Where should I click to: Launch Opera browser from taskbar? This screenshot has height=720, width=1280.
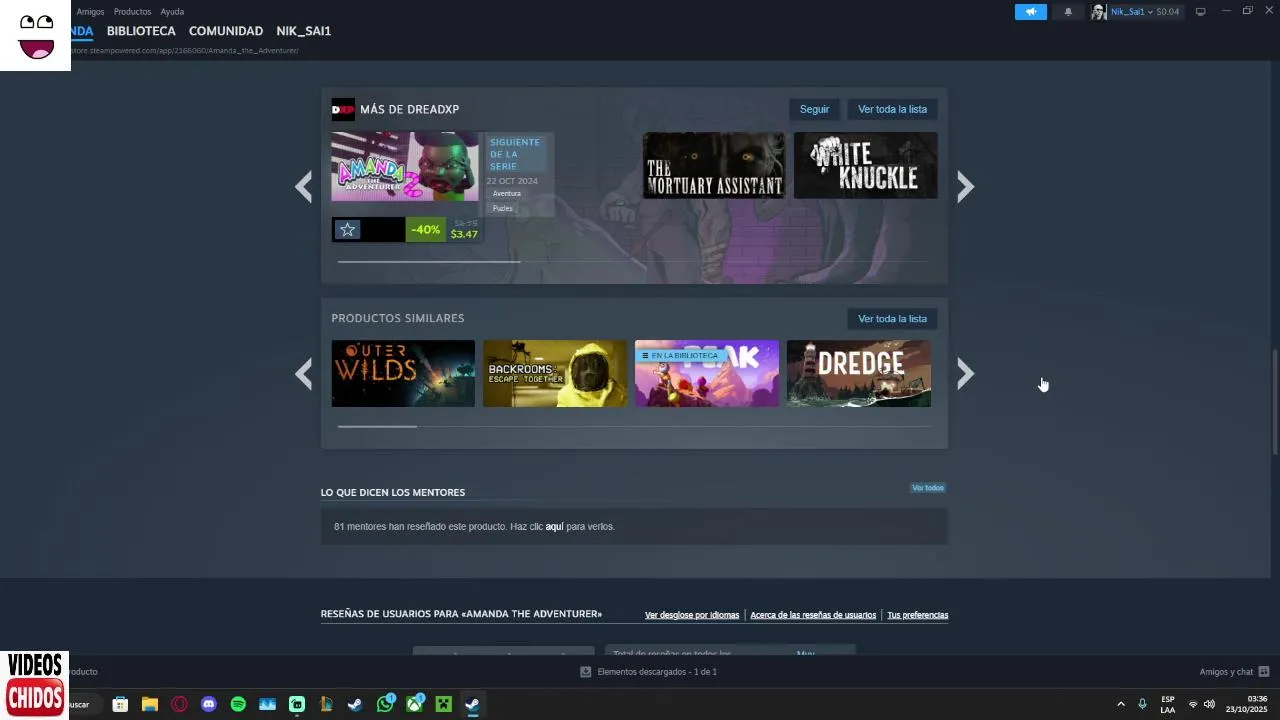tap(179, 704)
